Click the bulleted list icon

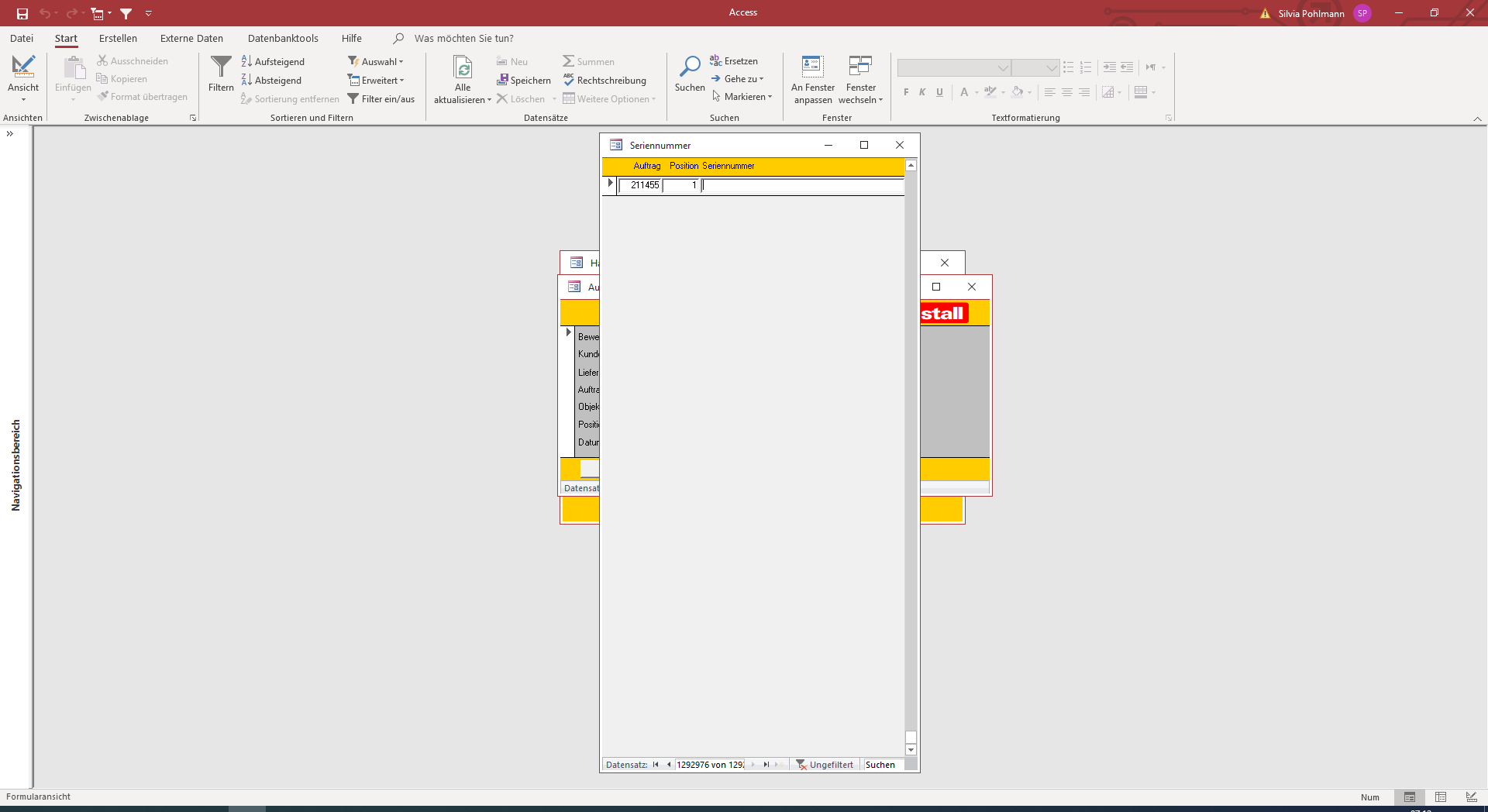click(x=1069, y=67)
